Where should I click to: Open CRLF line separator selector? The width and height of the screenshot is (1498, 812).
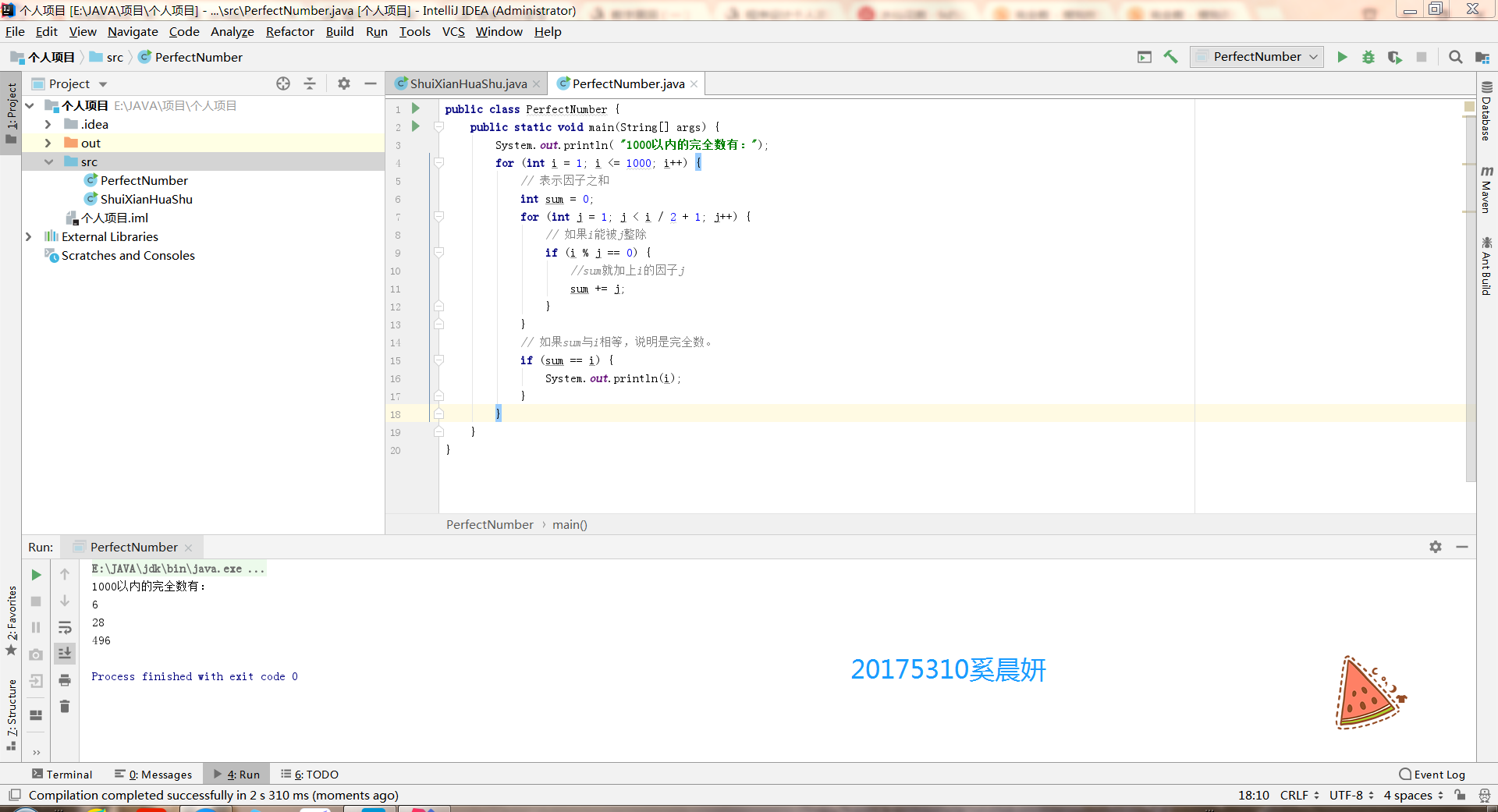click(1299, 795)
